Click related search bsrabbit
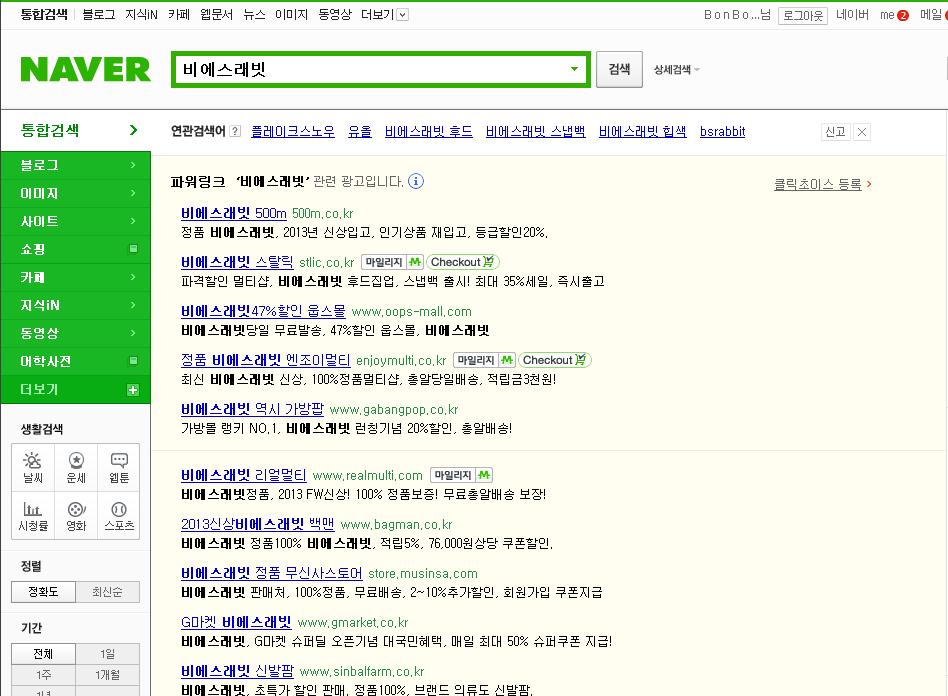The height and width of the screenshot is (696, 948). pos(722,131)
